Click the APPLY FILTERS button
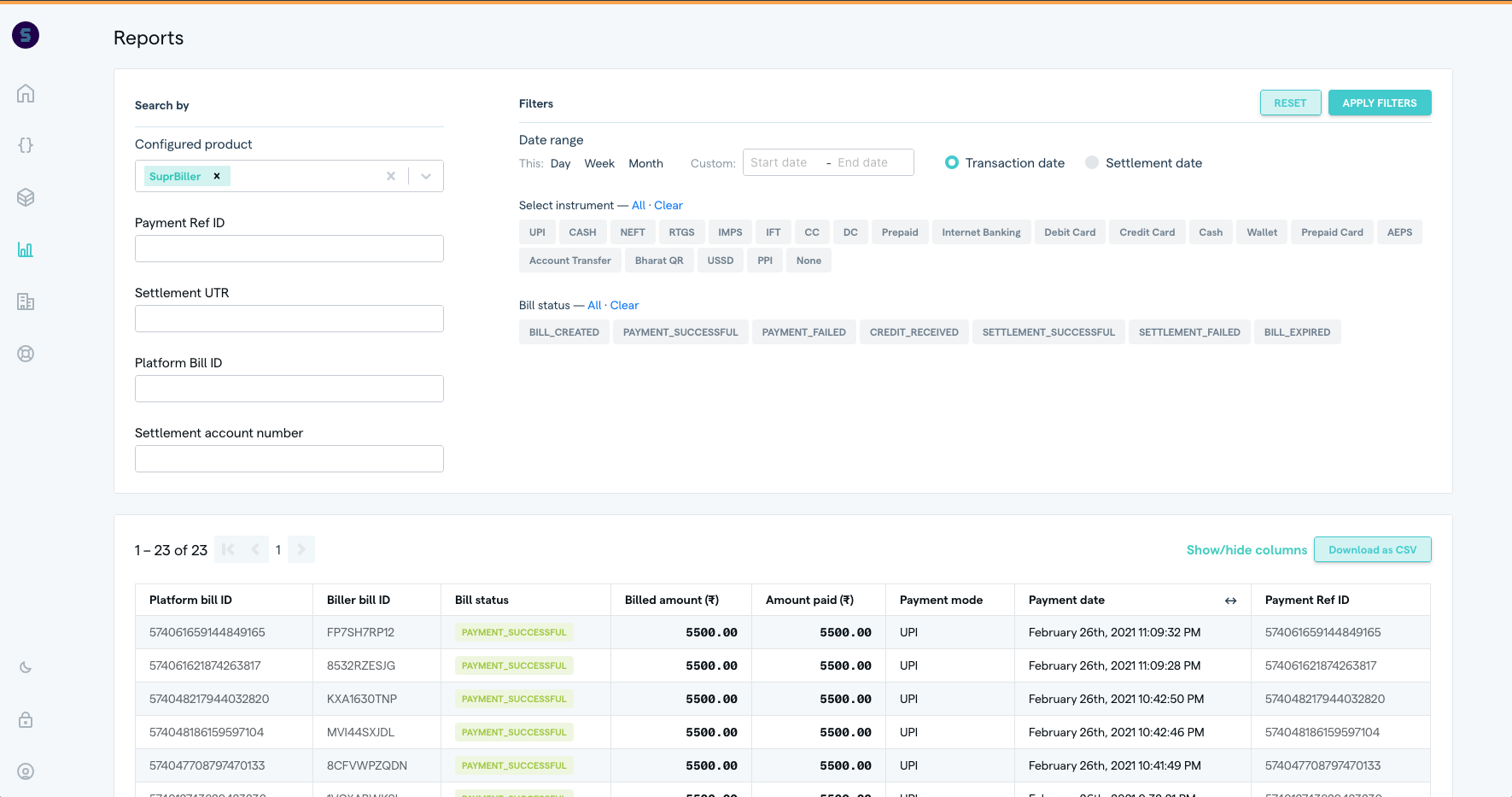This screenshot has height=797, width=1512. click(x=1379, y=103)
